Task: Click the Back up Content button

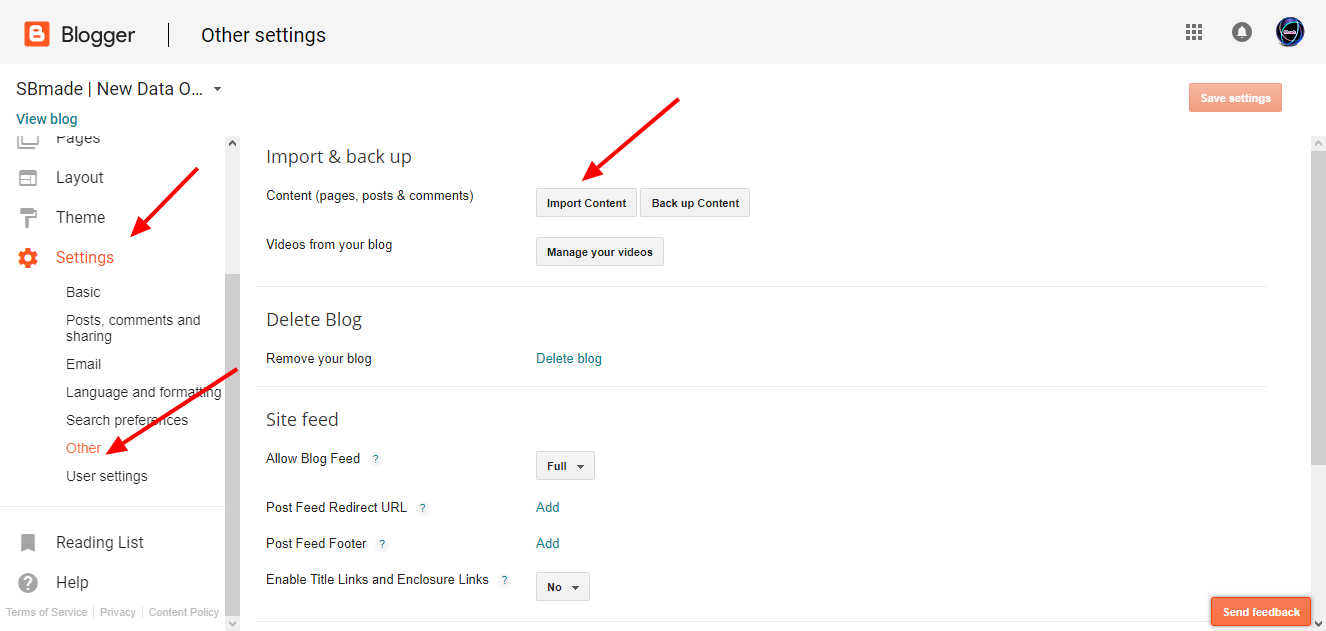Action: tap(695, 203)
